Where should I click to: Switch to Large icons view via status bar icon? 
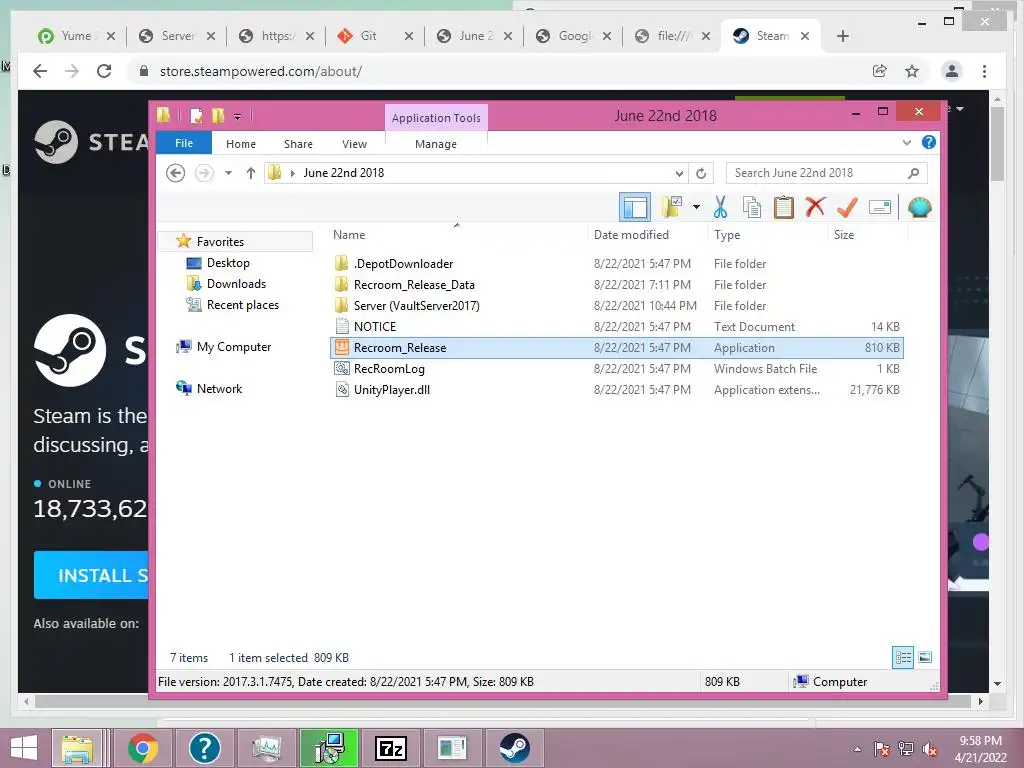point(925,657)
